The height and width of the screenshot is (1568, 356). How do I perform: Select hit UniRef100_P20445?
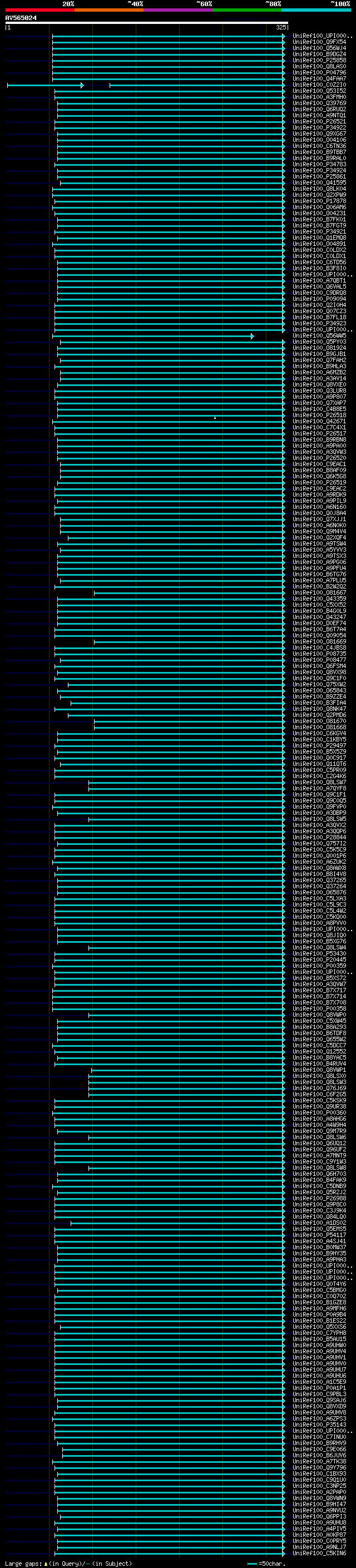point(319,960)
